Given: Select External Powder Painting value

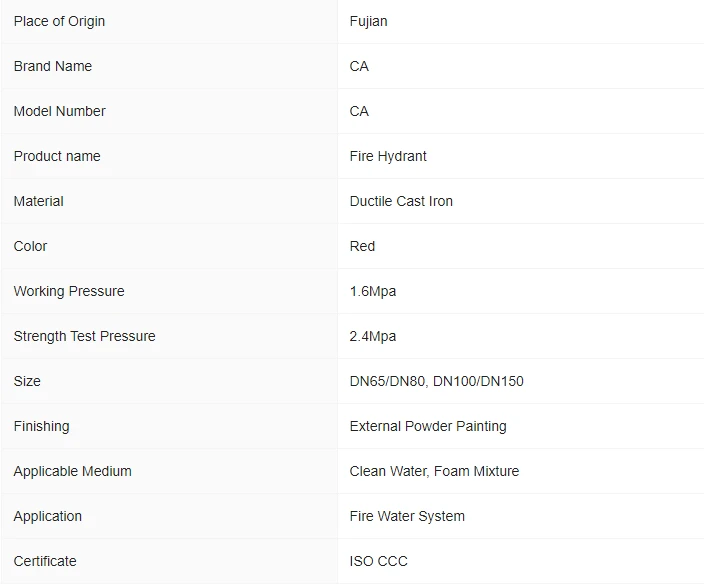Looking at the screenshot, I should [428, 426].
